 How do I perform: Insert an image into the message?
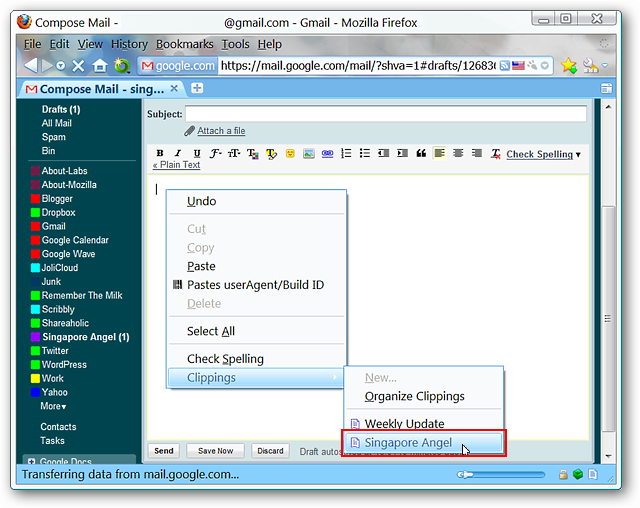click(309, 153)
